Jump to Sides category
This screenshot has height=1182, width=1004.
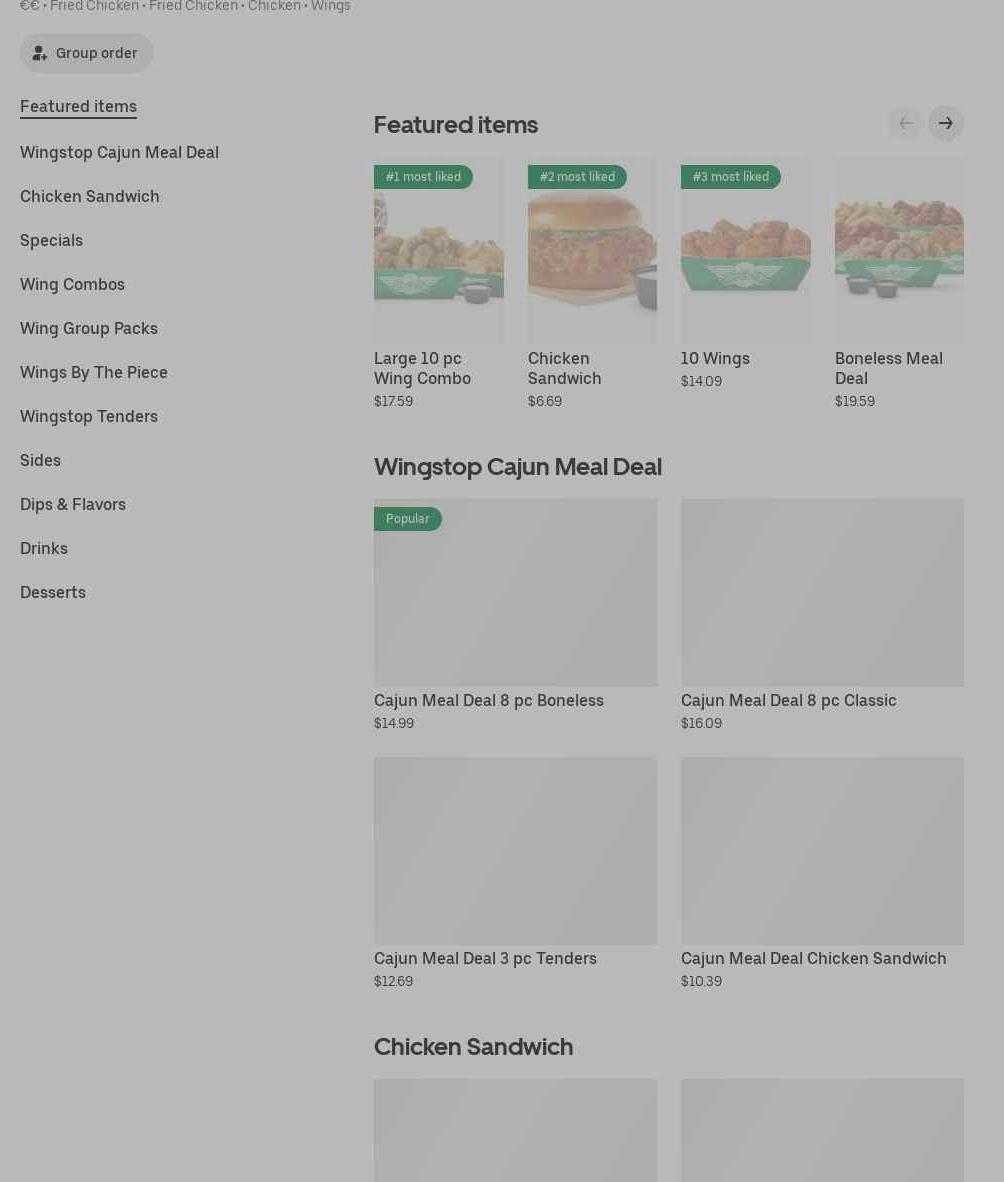click(41, 461)
